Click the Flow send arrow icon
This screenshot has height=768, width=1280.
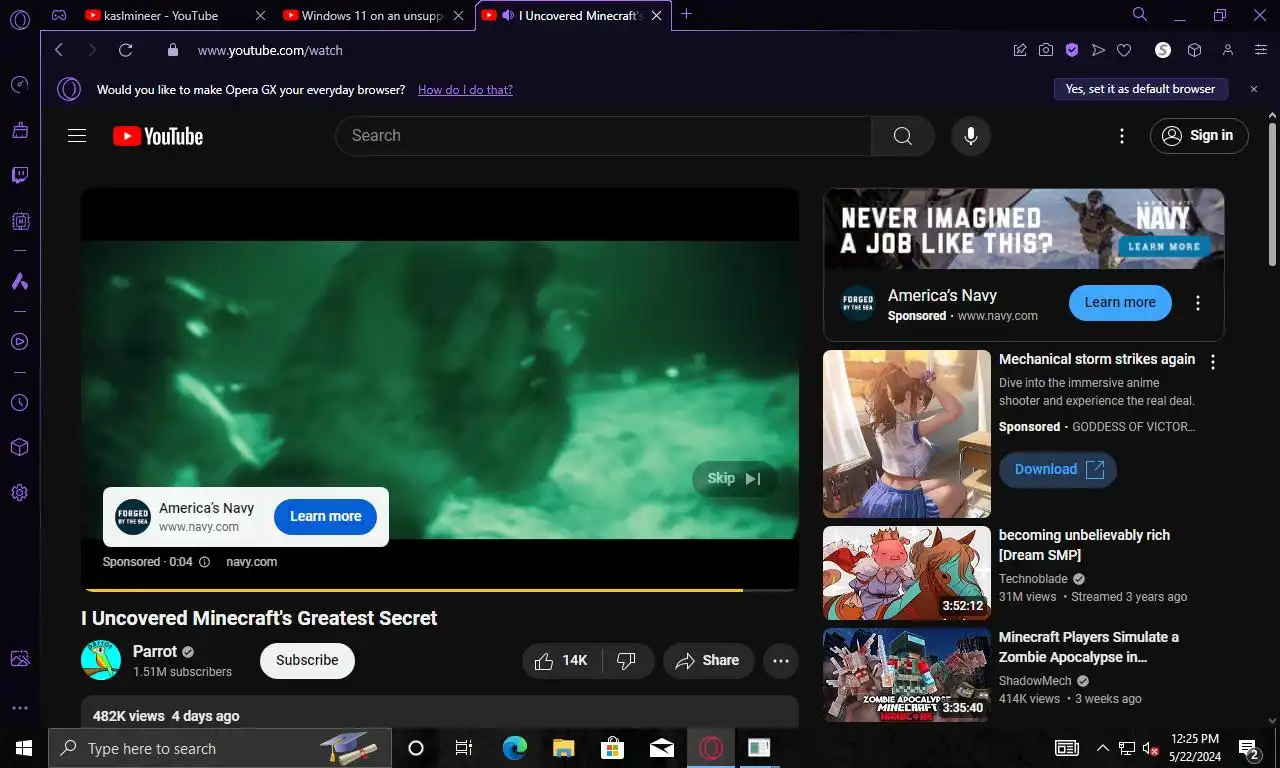(x=1098, y=50)
